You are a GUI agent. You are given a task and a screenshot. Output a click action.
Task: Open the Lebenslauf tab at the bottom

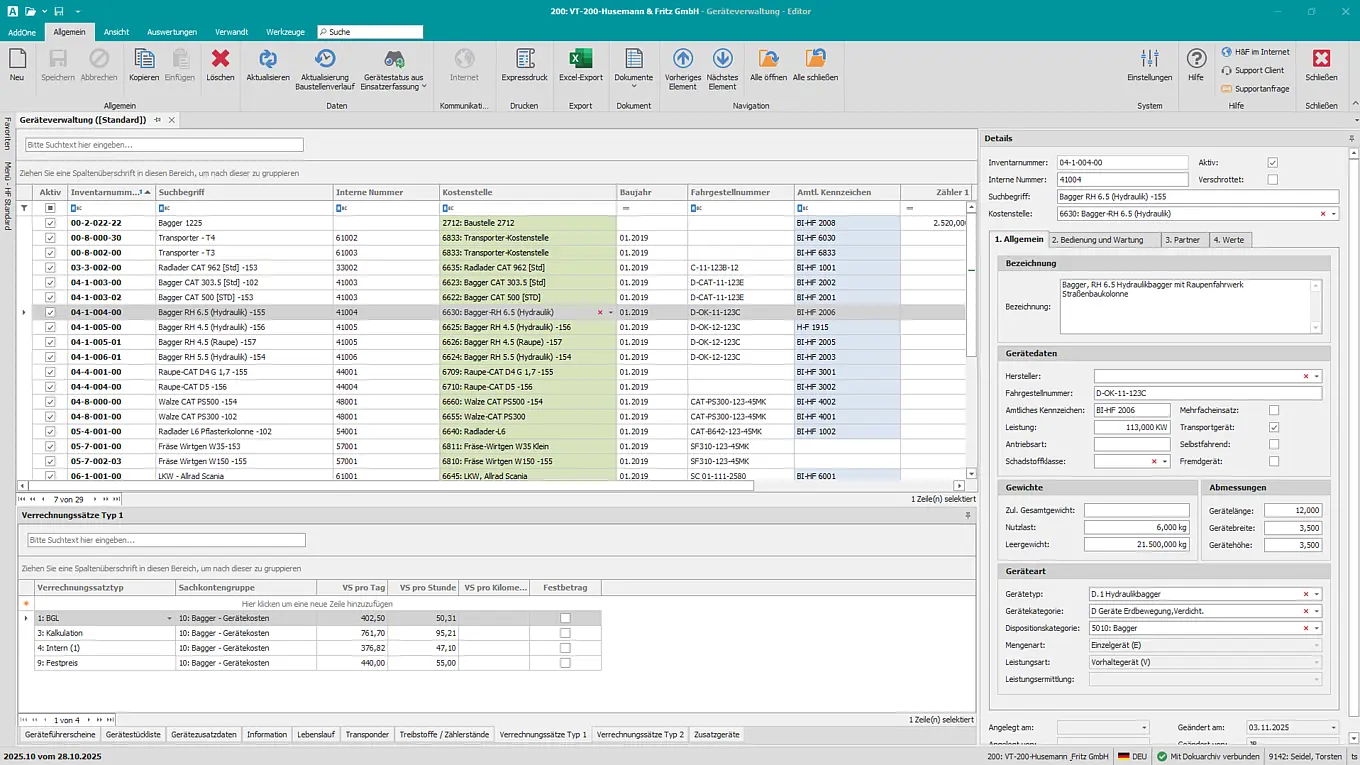316,733
